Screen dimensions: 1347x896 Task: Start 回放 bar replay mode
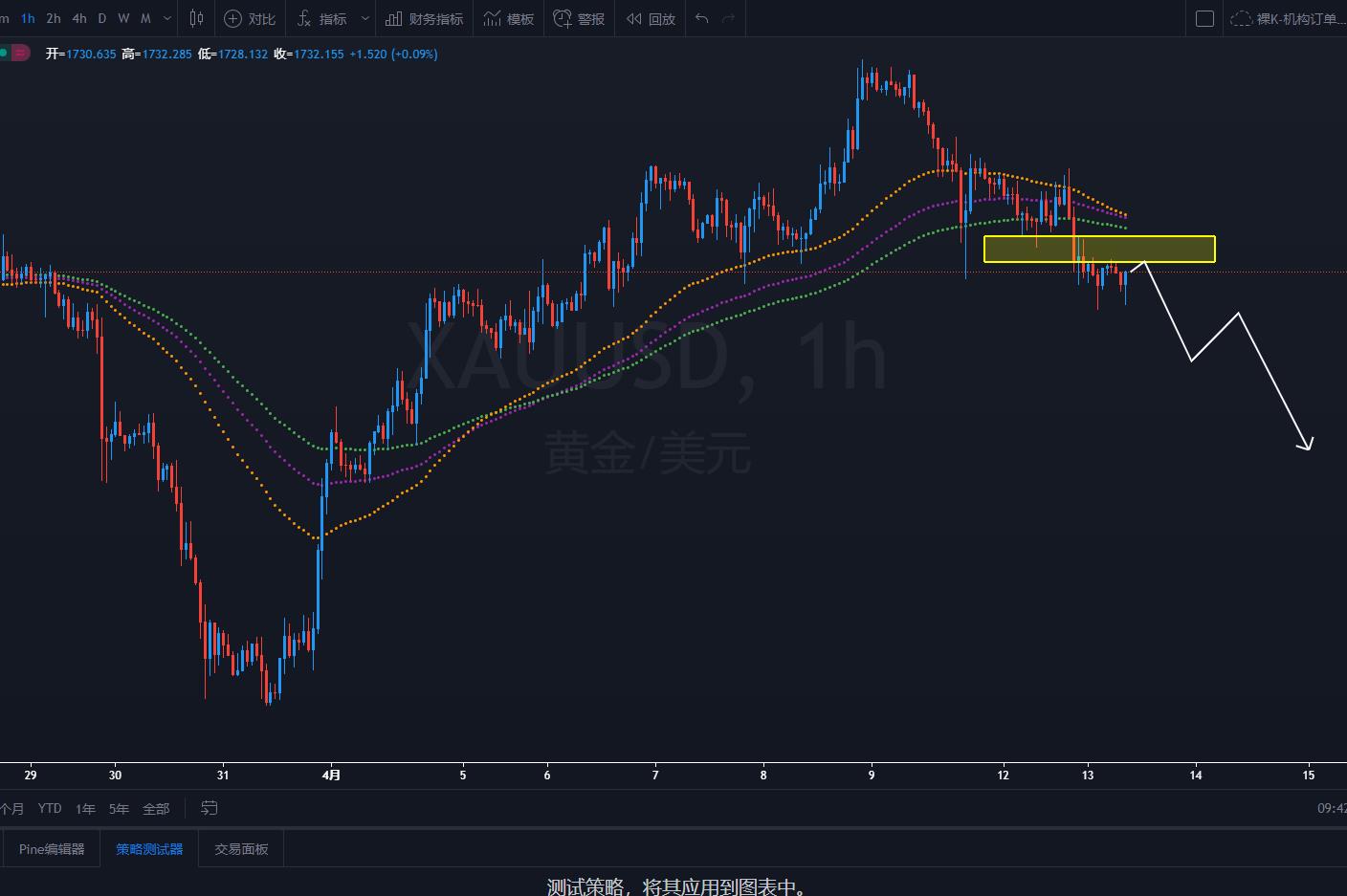coord(651,18)
